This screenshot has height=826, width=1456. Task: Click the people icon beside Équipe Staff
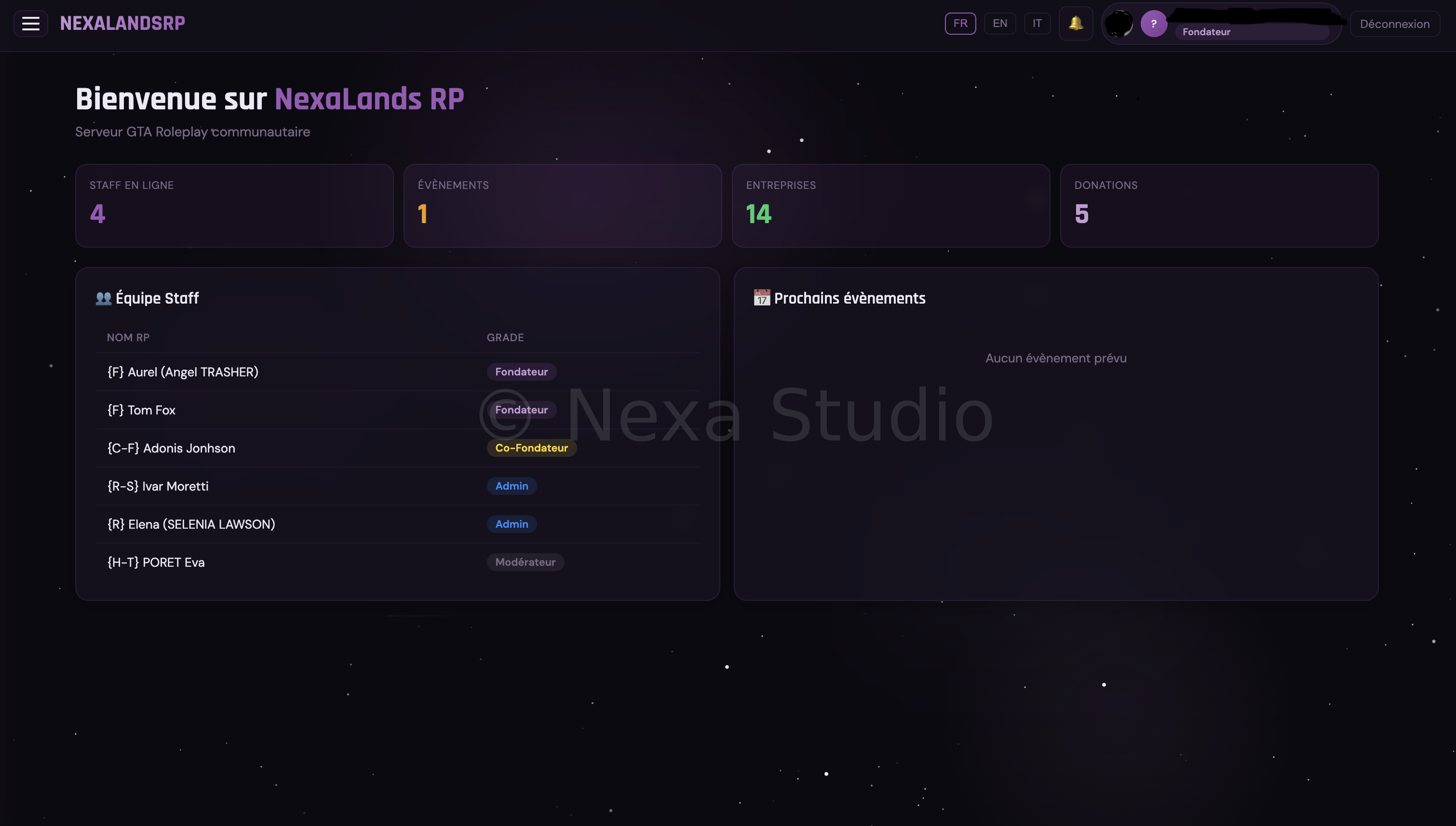point(103,298)
